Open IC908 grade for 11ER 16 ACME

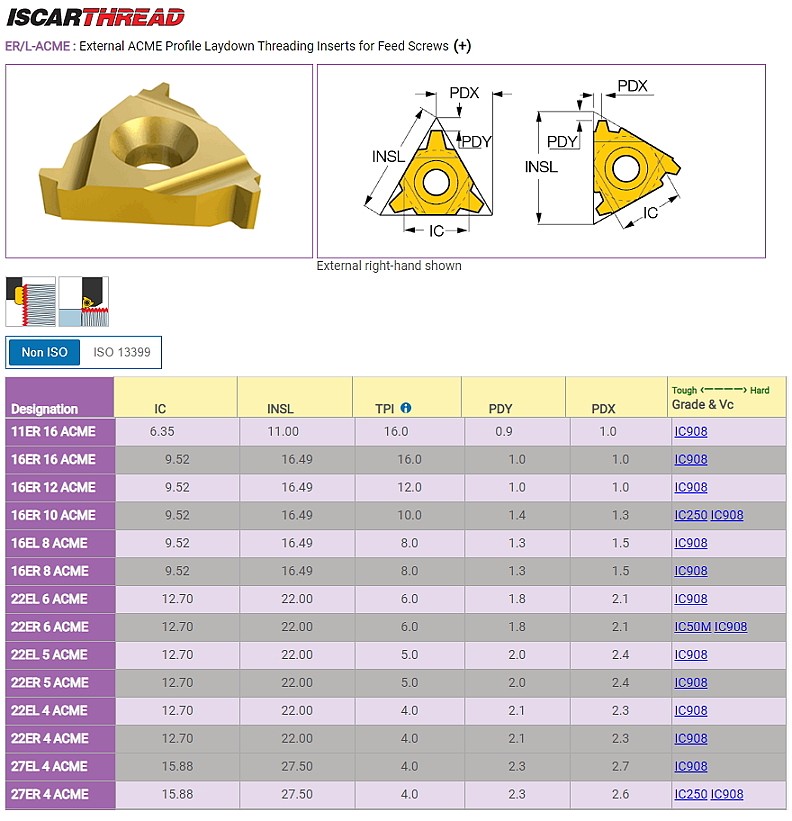point(690,431)
